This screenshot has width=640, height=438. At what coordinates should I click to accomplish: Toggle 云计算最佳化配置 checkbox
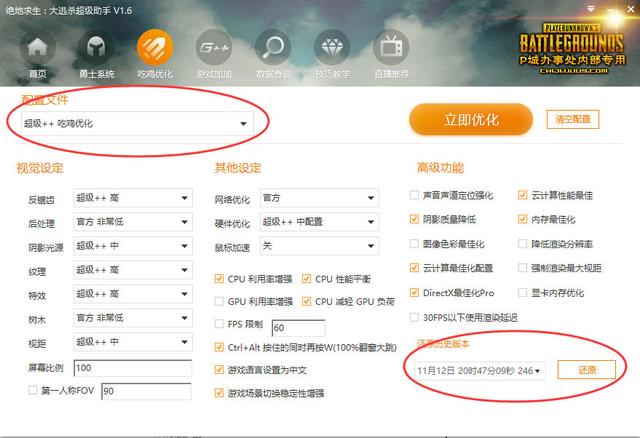[x=414, y=268]
